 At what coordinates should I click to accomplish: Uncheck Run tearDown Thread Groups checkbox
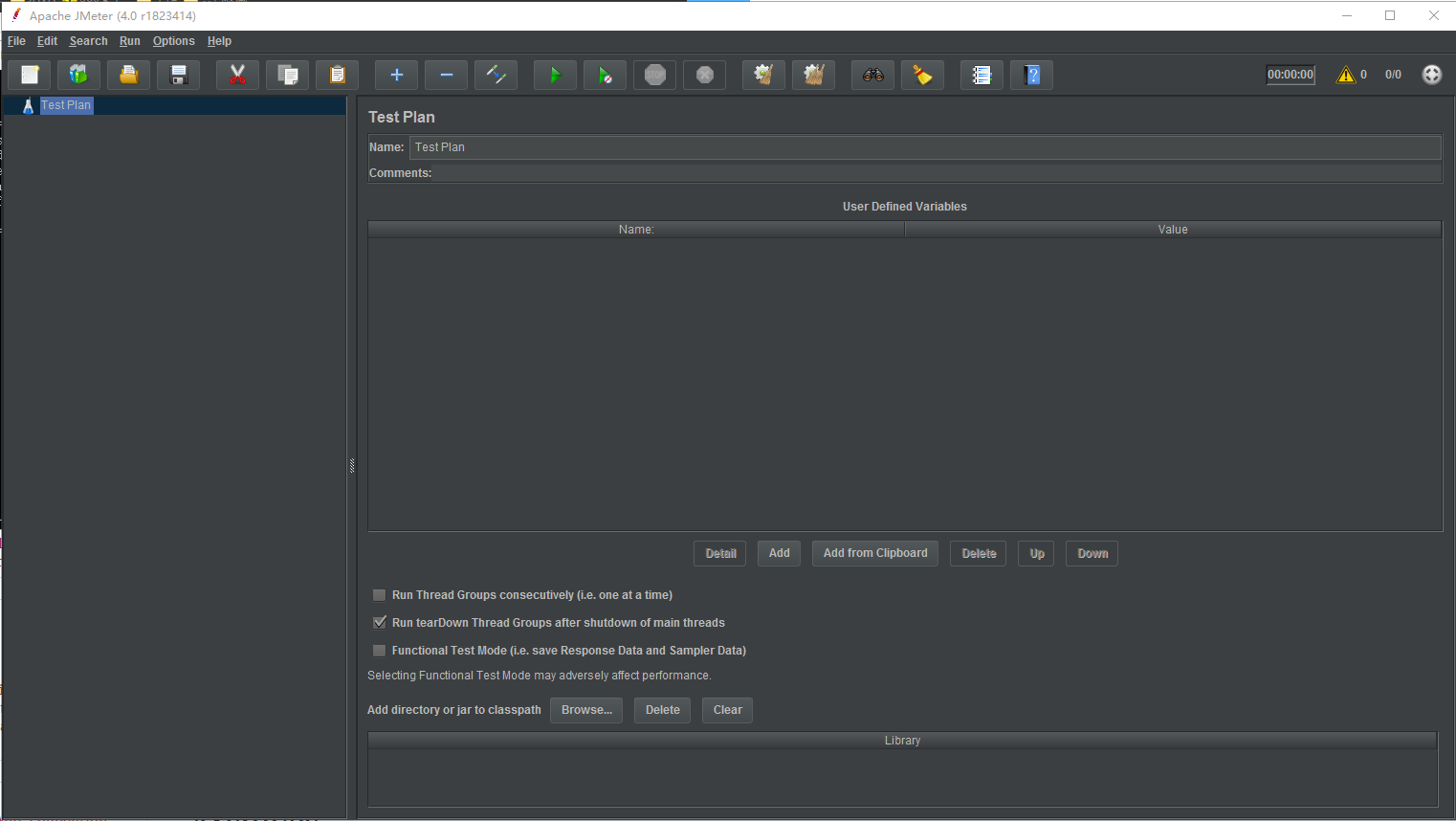click(380, 623)
